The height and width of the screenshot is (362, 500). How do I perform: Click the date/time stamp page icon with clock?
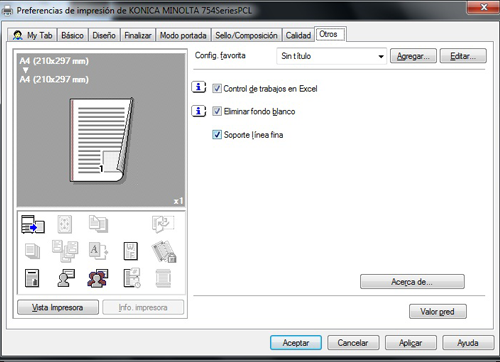132,278
